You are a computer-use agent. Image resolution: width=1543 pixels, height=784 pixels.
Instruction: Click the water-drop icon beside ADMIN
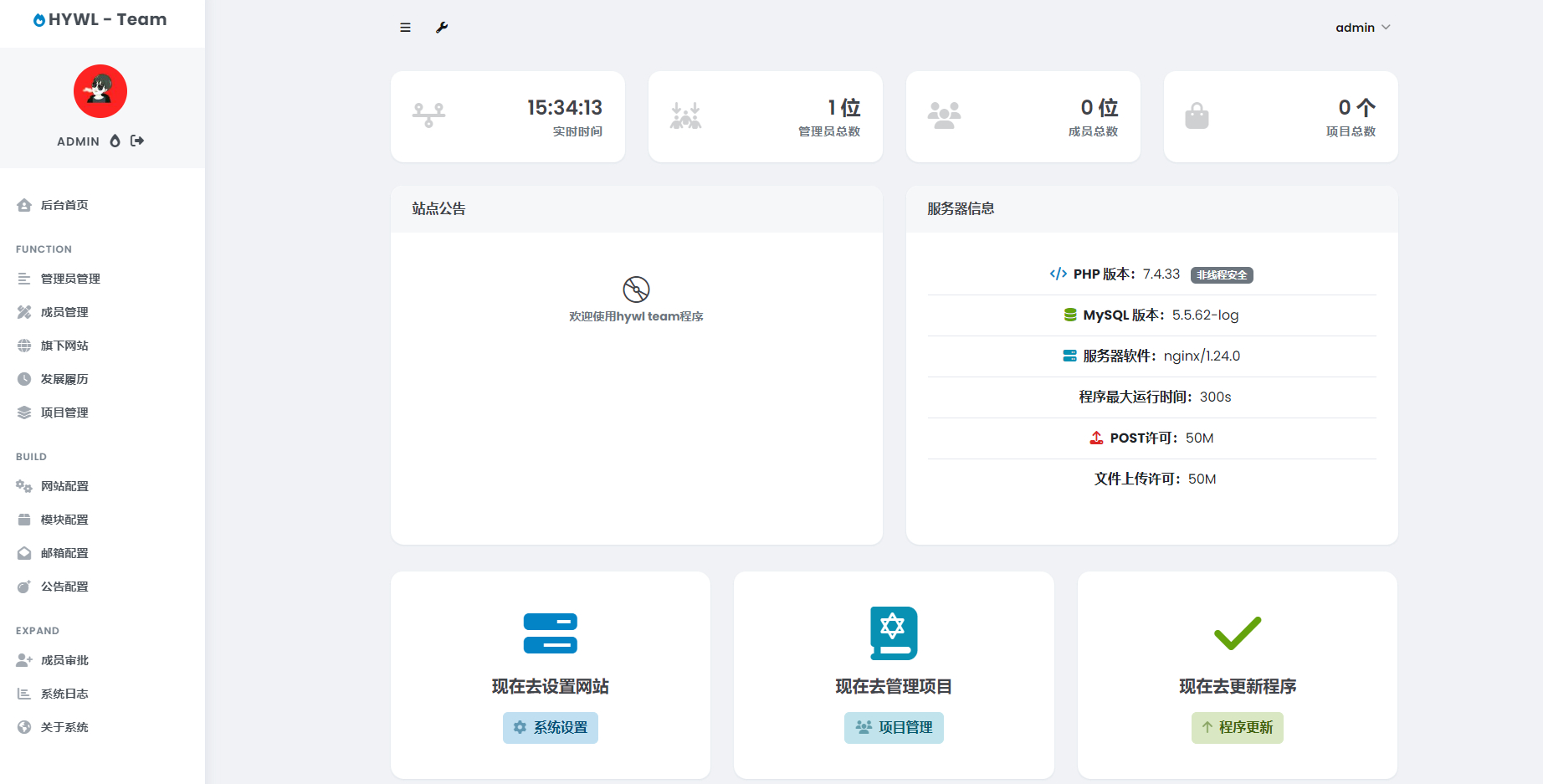point(115,141)
